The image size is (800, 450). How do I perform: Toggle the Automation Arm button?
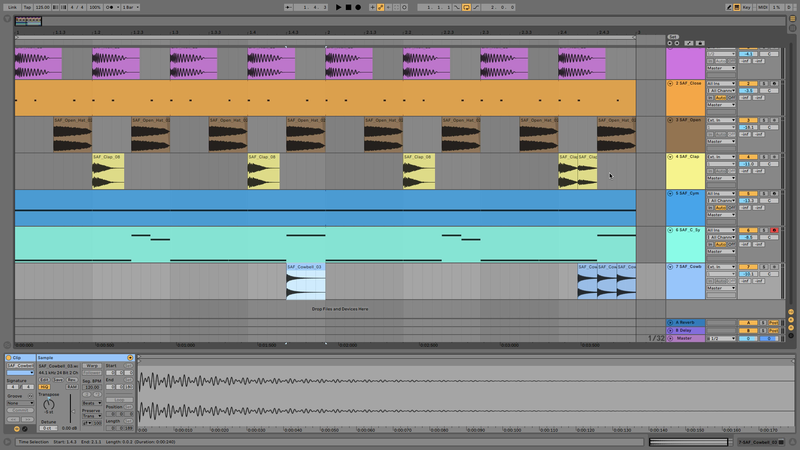click(380, 7)
